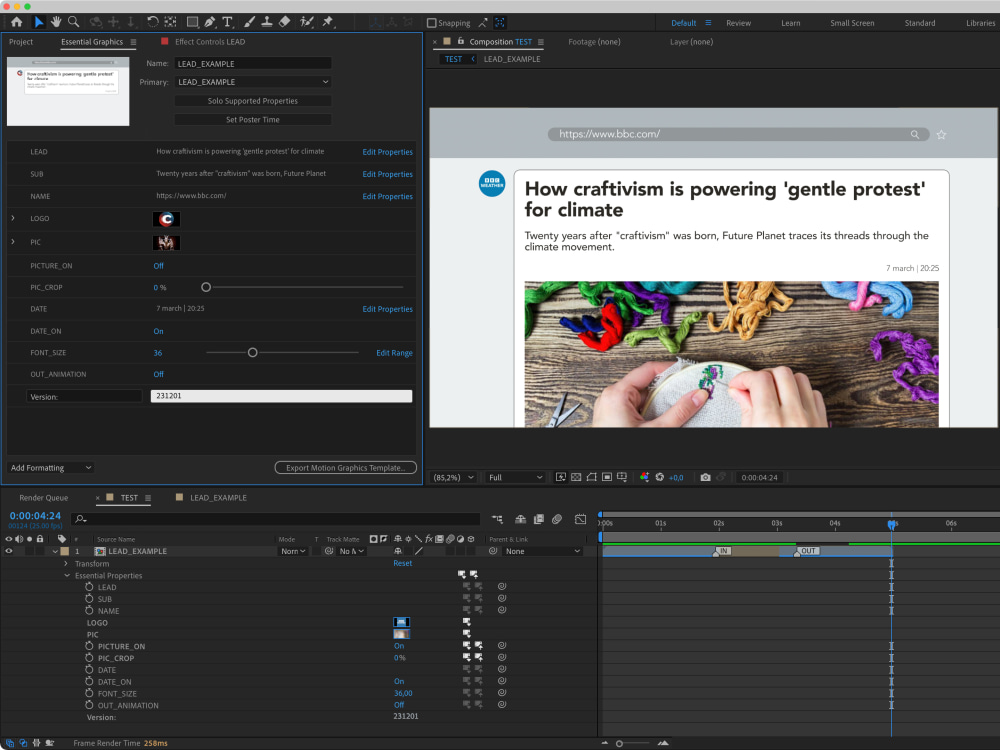Select the Puppet Pin tool
This screenshot has width=1000, height=750.
pyautogui.click(x=328, y=22)
